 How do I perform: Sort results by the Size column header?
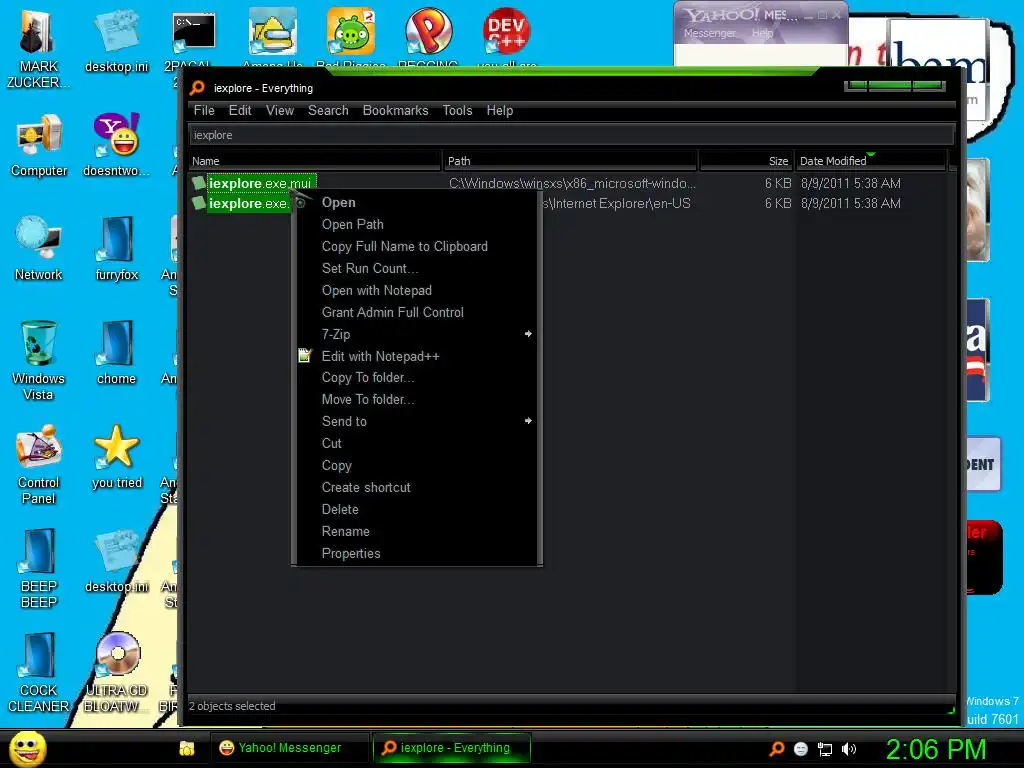(746, 161)
